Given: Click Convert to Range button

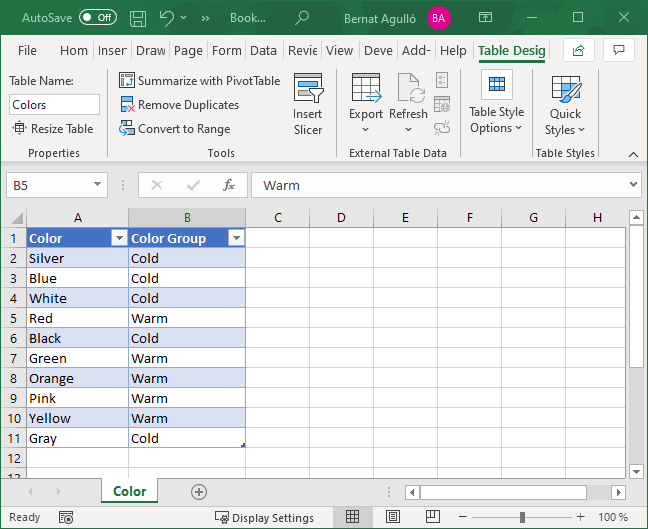Looking at the screenshot, I should [x=176, y=129].
